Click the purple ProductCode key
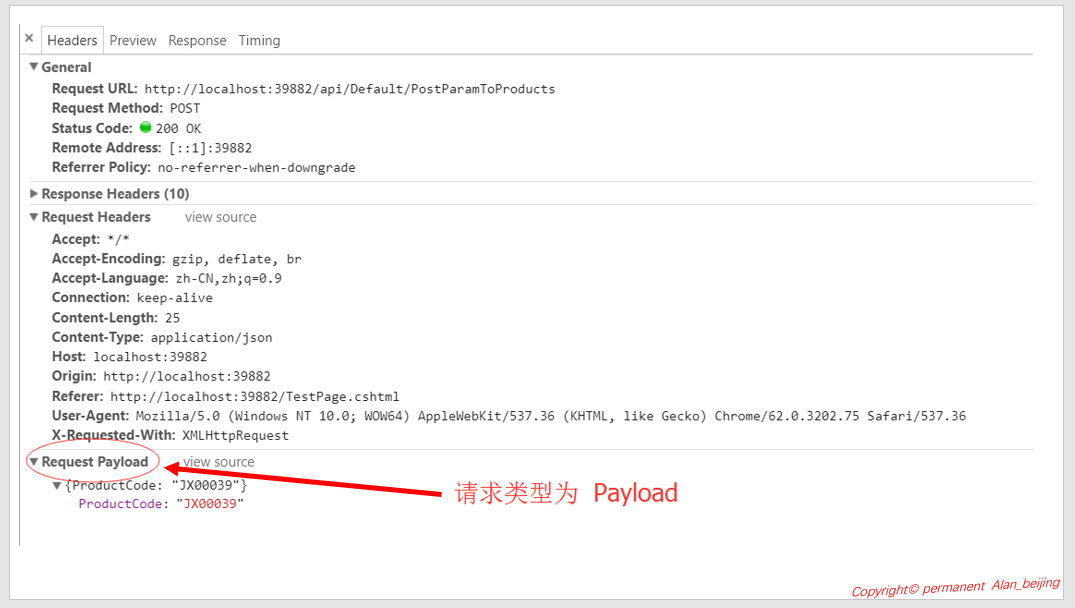The height and width of the screenshot is (608, 1075). 120,504
